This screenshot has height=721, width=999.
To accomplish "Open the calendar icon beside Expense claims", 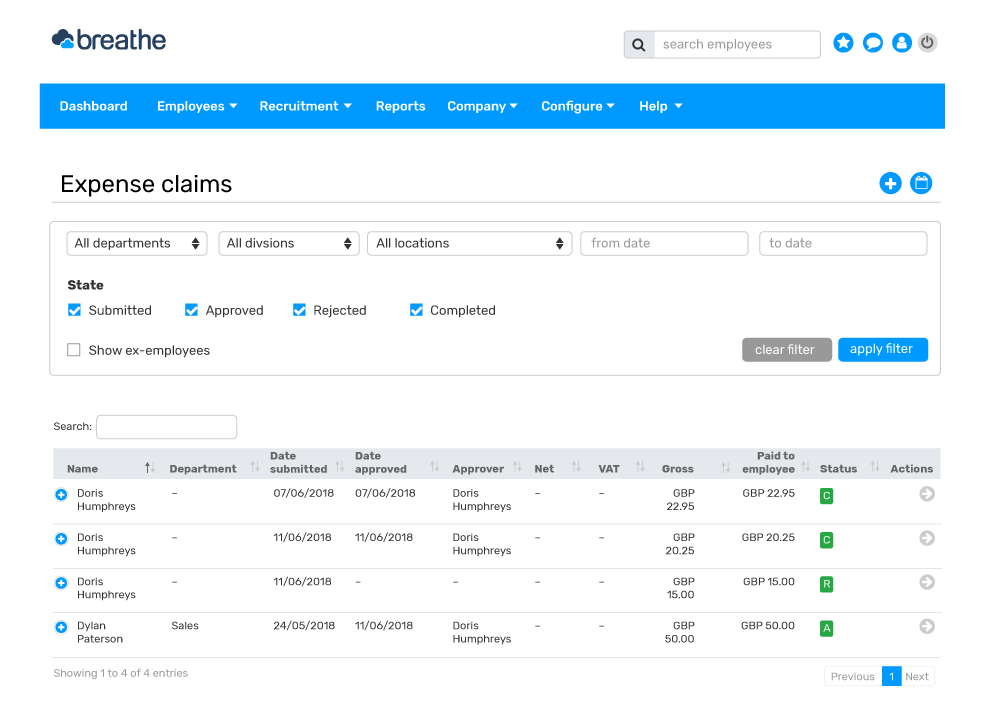I will pyautogui.click(x=920, y=183).
